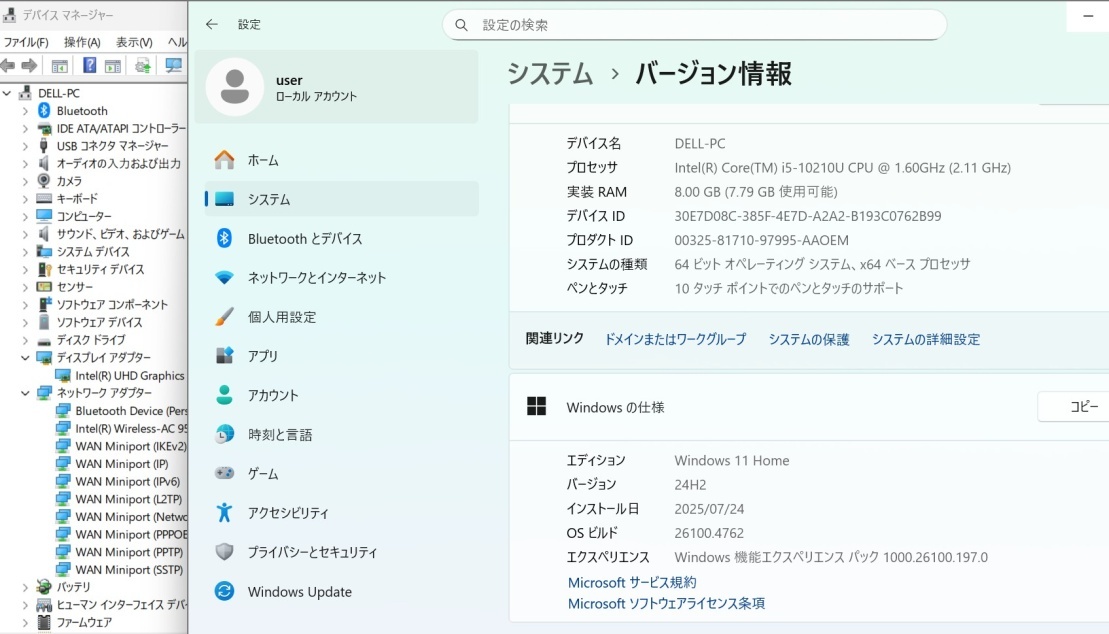Open Windows Update in Settings sidebar

pyautogui.click(x=341, y=592)
